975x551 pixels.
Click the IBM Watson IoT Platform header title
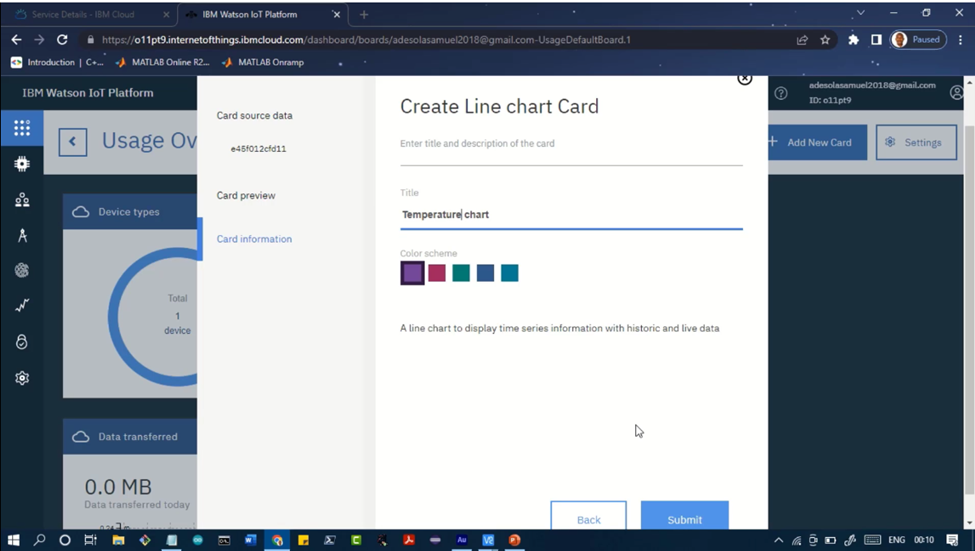(88, 93)
